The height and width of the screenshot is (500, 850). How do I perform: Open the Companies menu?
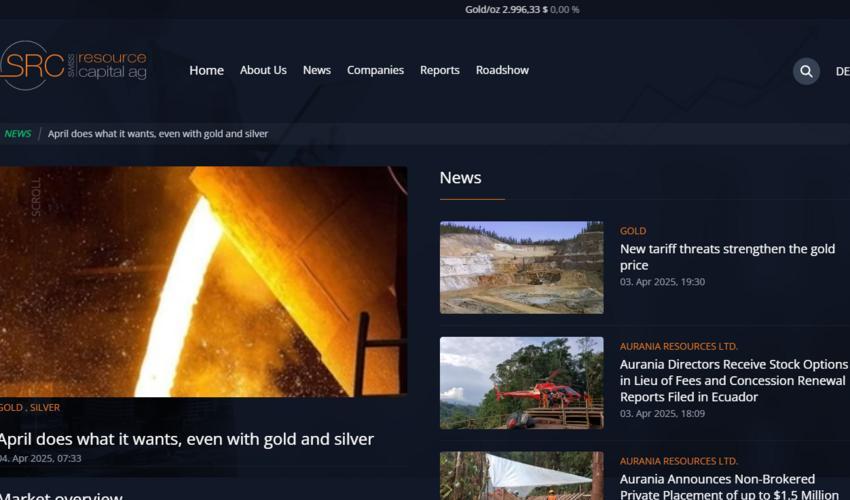(375, 70)
